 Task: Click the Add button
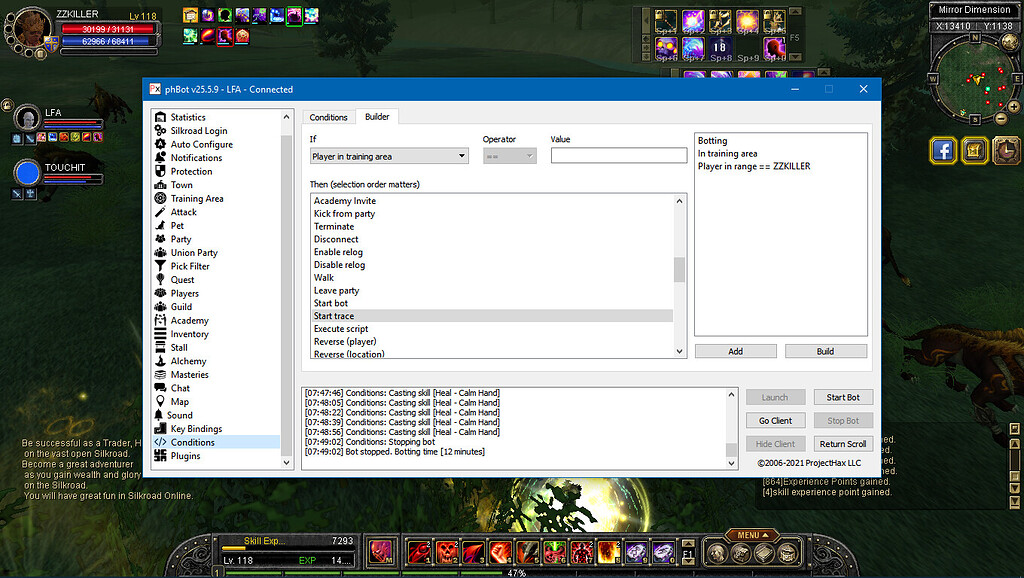tap(735, 351)
